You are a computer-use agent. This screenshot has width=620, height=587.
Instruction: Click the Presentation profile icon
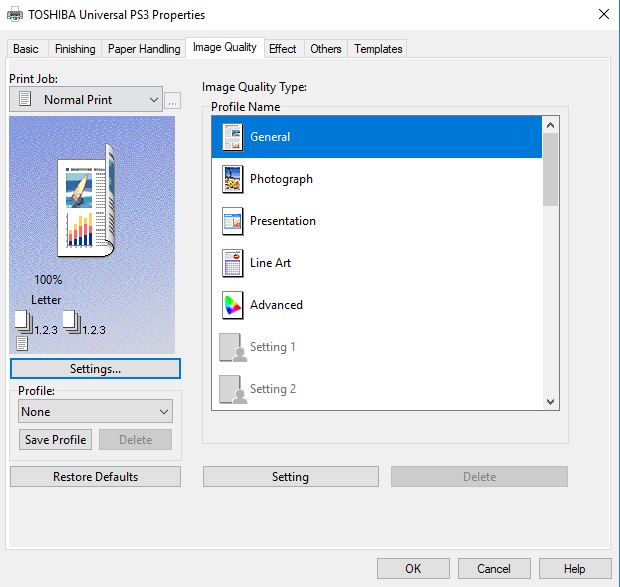[232, 221]
